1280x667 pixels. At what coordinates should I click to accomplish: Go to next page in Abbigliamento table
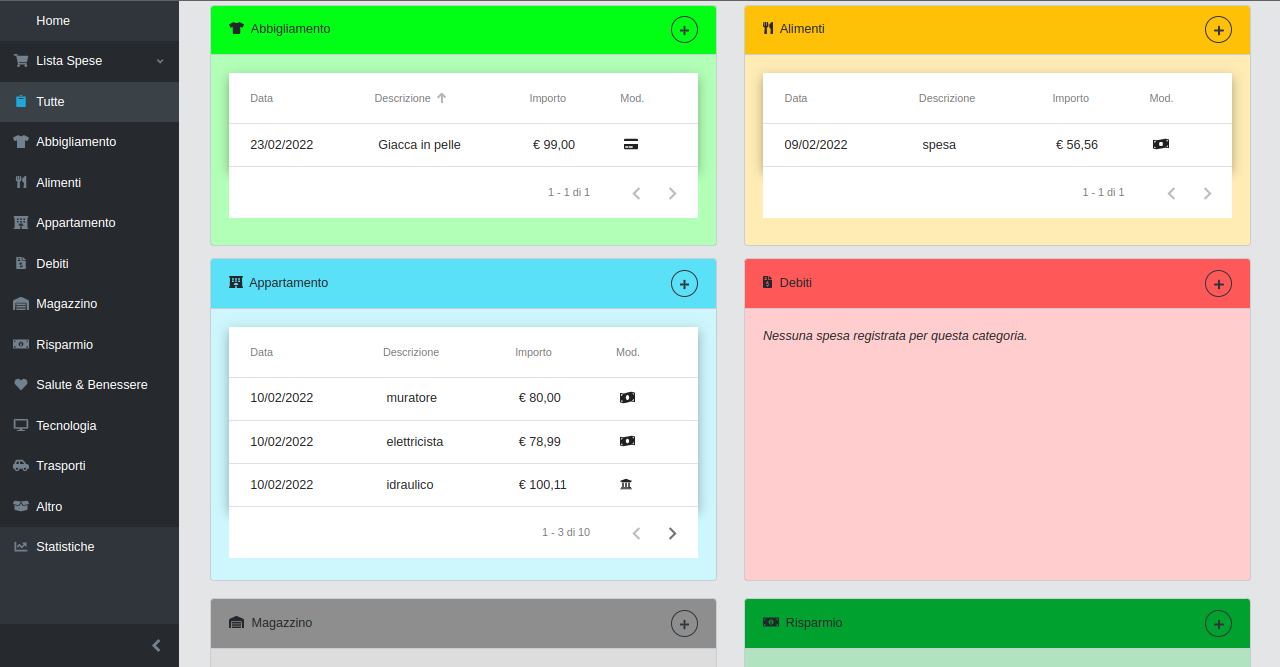point(672,193)
